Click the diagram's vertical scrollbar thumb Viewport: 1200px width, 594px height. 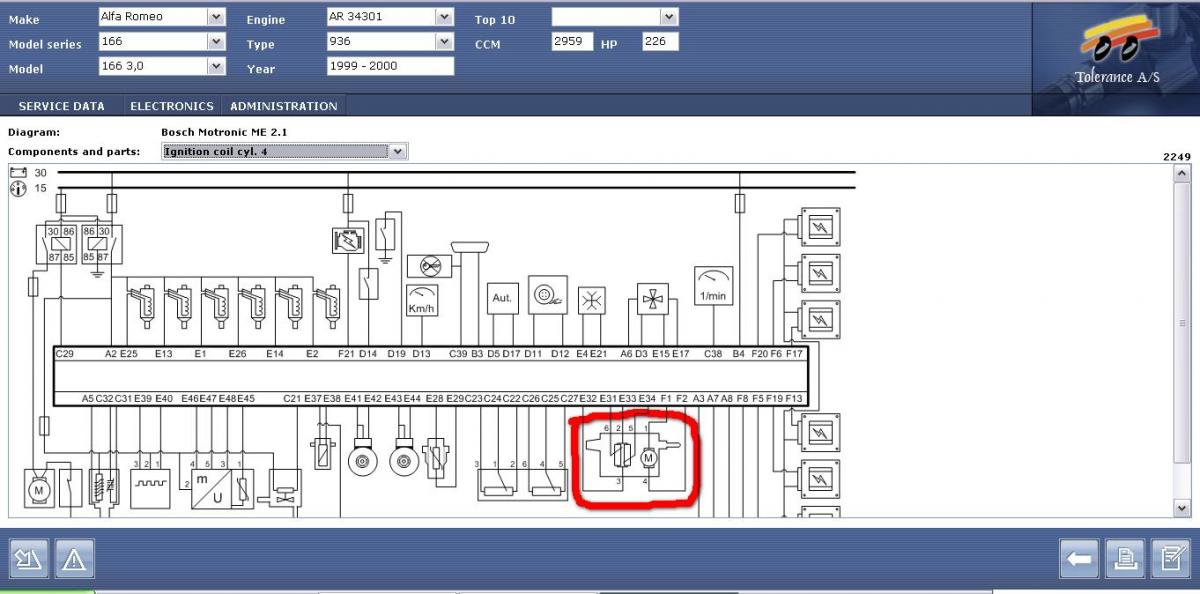pyautogui.click(x=1183, y=323)
